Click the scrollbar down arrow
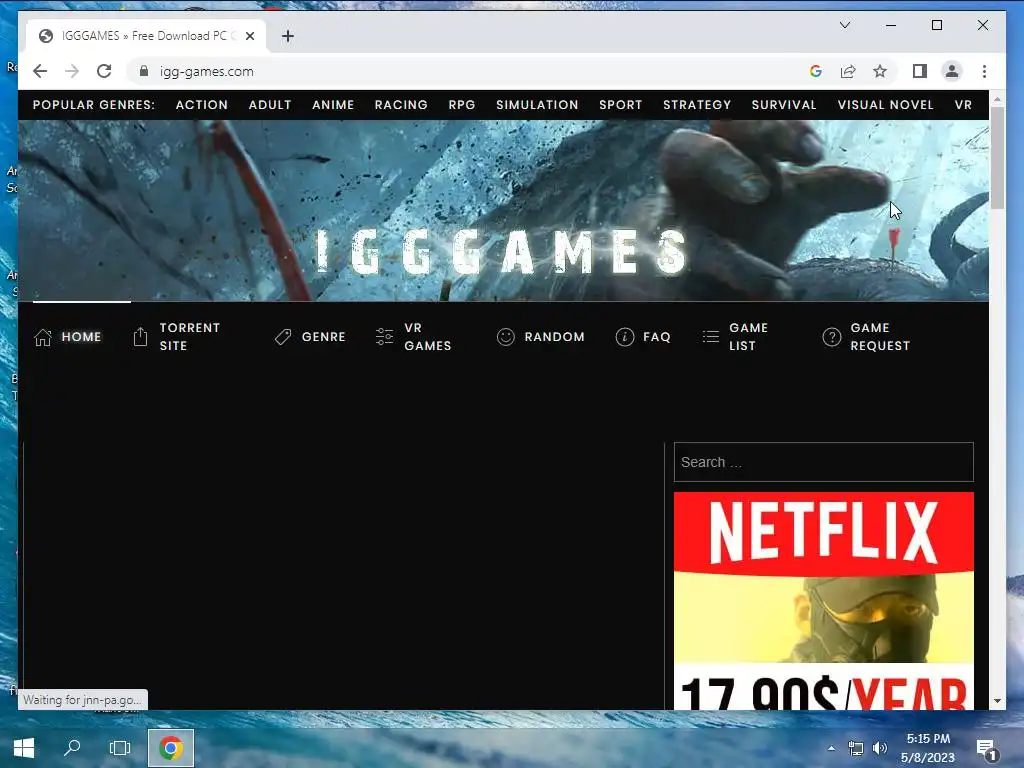 [x=997, y=701]
